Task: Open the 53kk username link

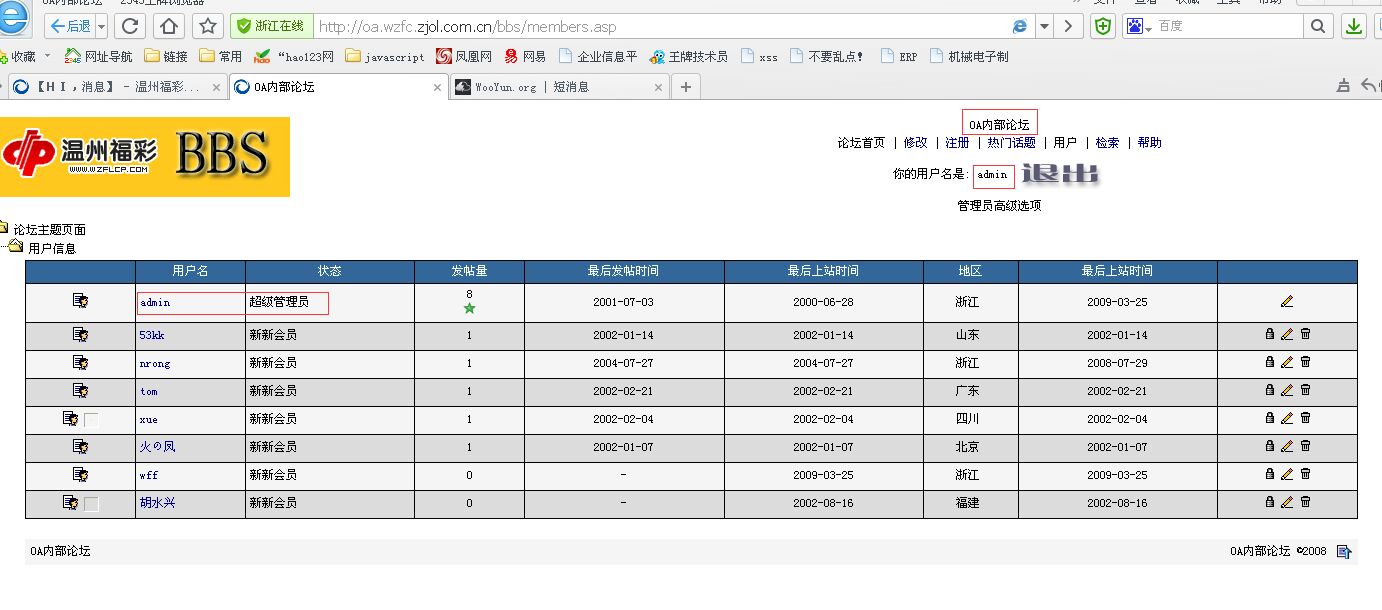Action: (152, 335)
